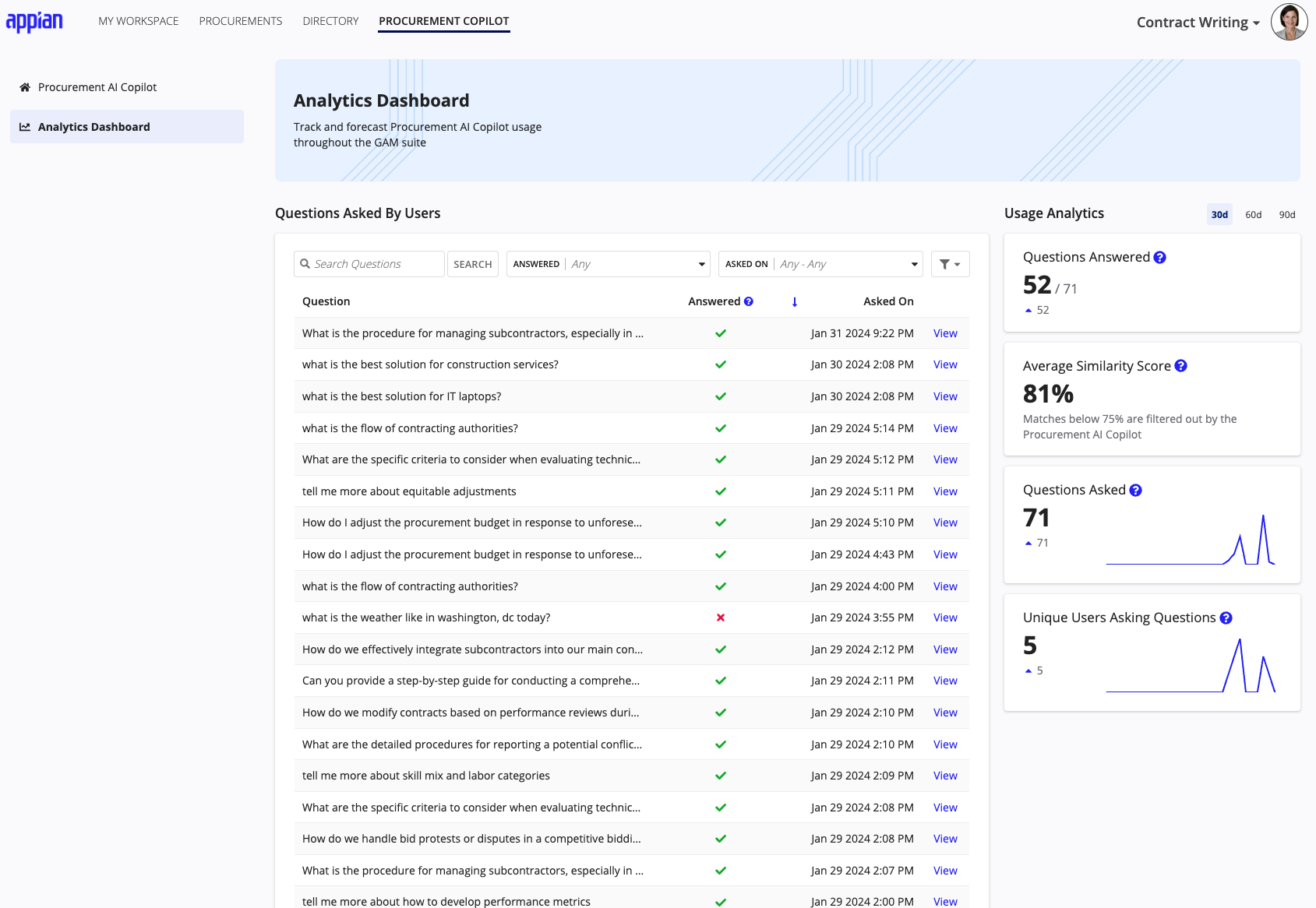The image size is (1316, 908).
Task: View the weather in Washington question
Action: 945,618
